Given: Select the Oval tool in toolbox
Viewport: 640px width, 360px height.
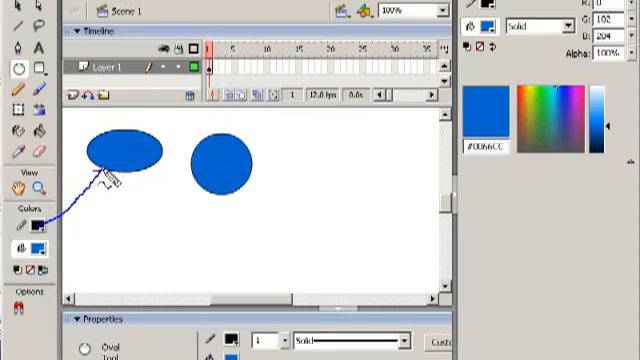Looking at the screenshot, I should tap(19, 69).
